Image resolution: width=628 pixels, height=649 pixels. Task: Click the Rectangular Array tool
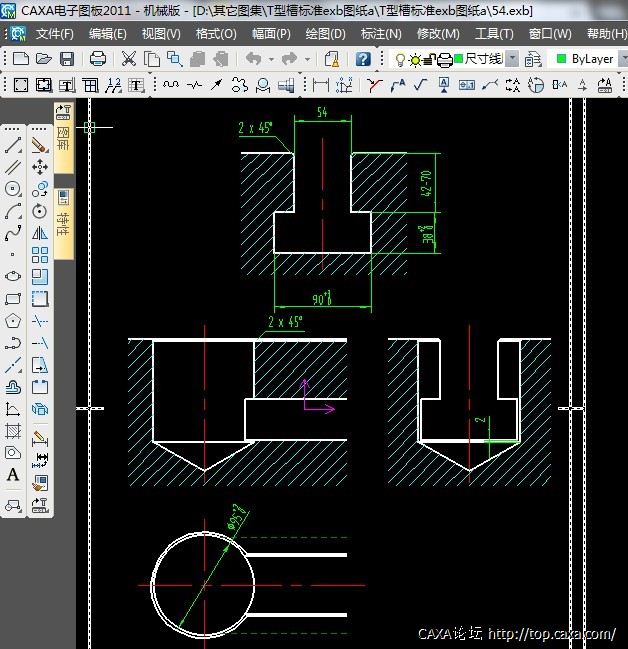point(40,255)
